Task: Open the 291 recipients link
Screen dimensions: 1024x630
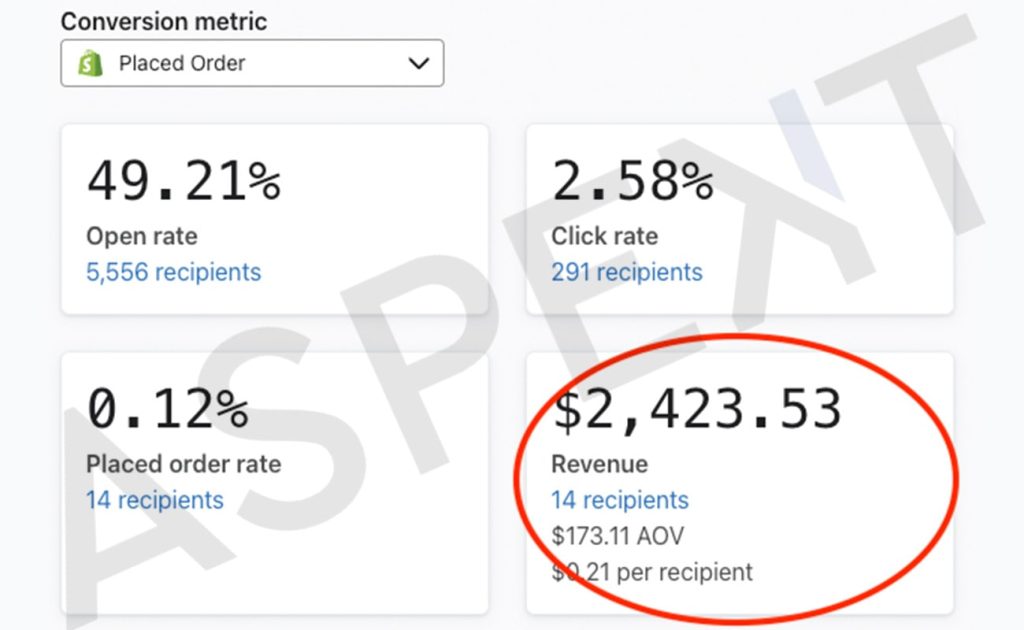Action: pos(626,272)
